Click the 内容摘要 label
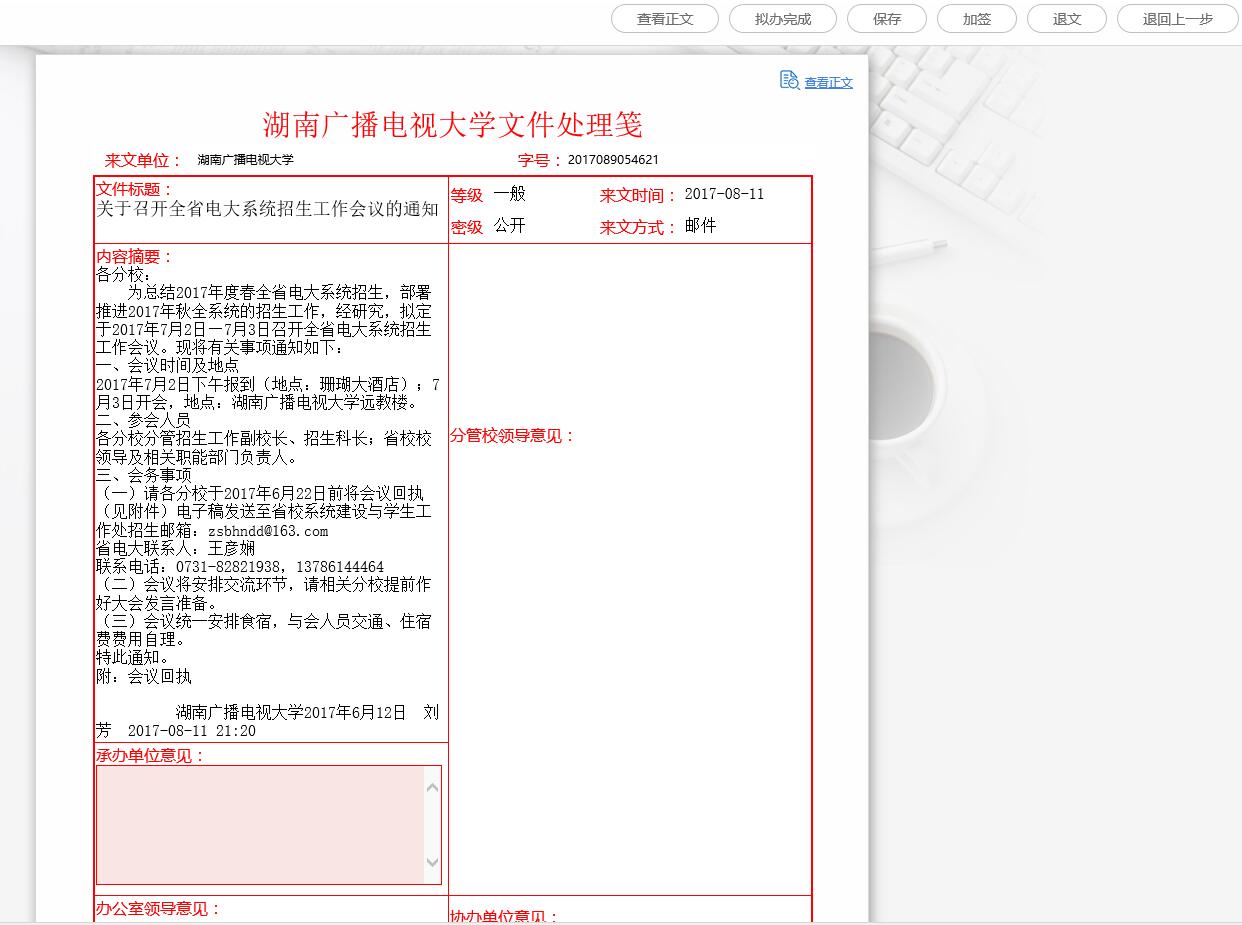 (x=135, y=257)
